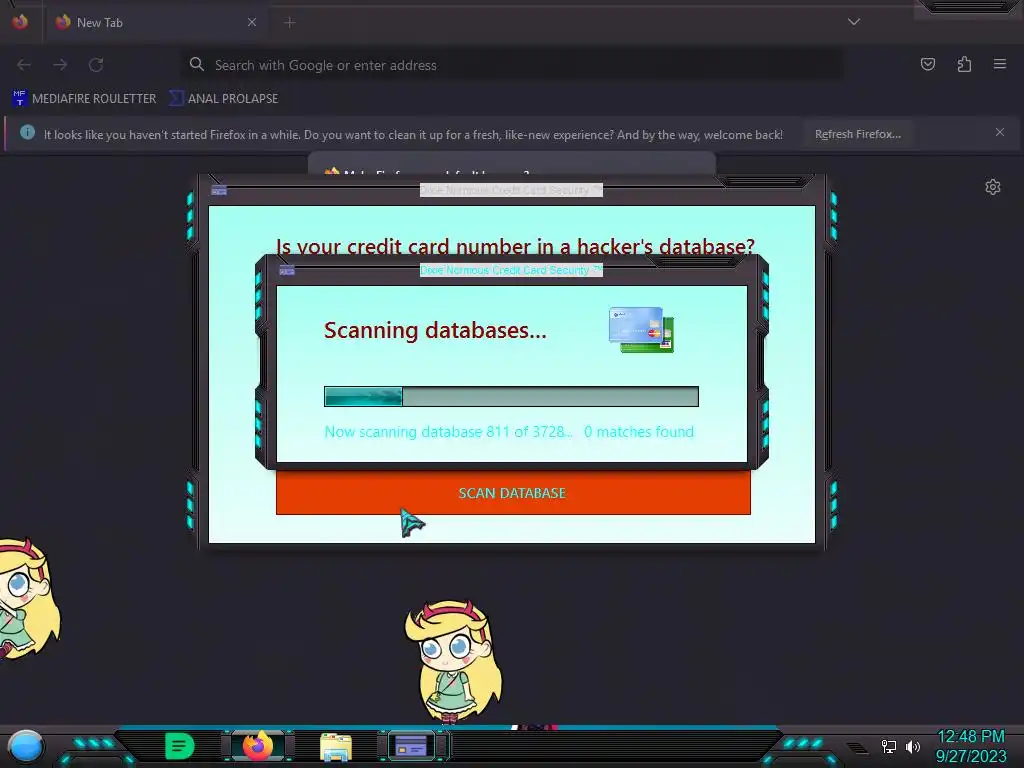Image resolution: width=1024 pixels, height=768 pixels.
Task: Click the scanning progress bar
Action: click(x=511, y=396)
